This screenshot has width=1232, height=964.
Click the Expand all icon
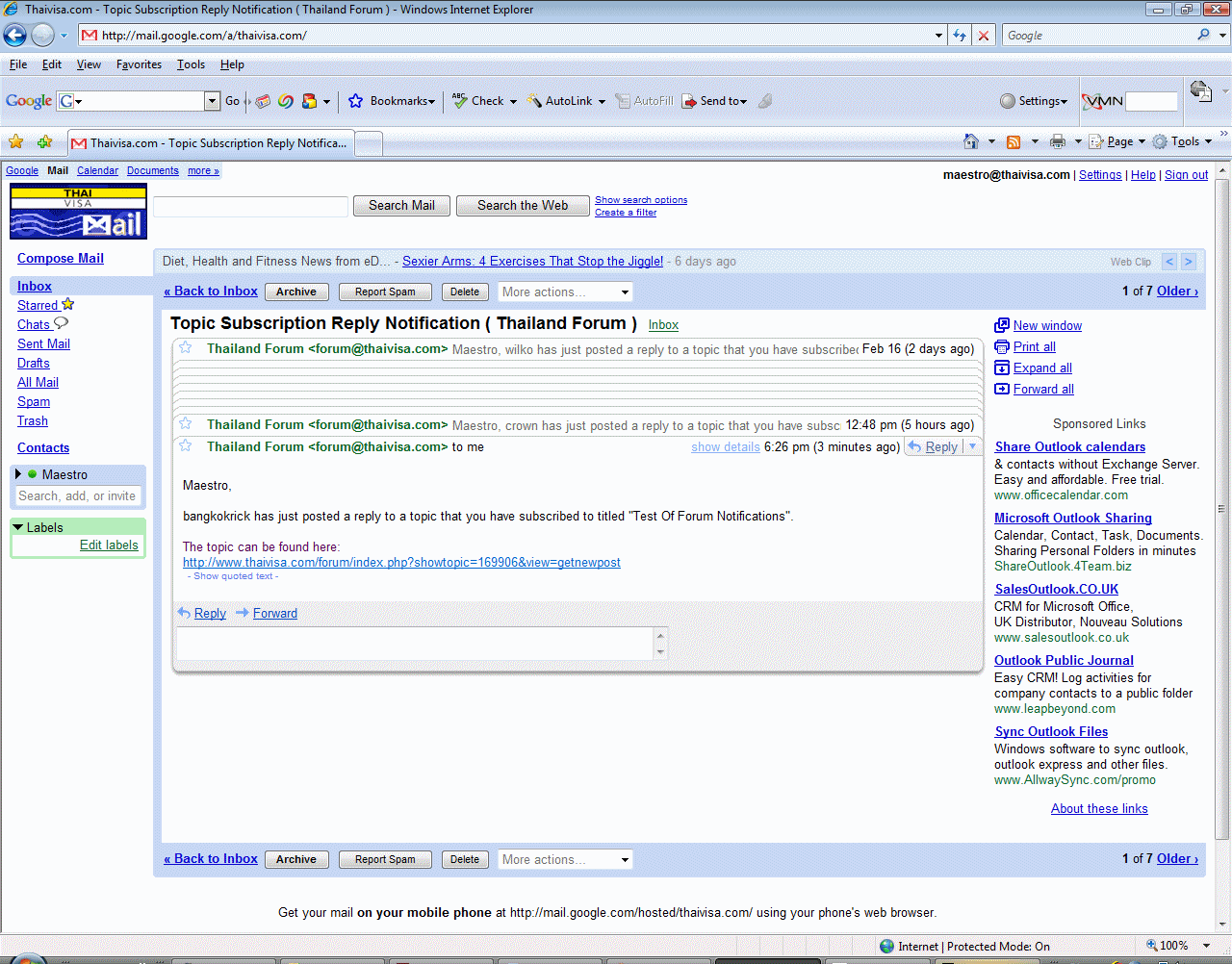(1002, 368)
